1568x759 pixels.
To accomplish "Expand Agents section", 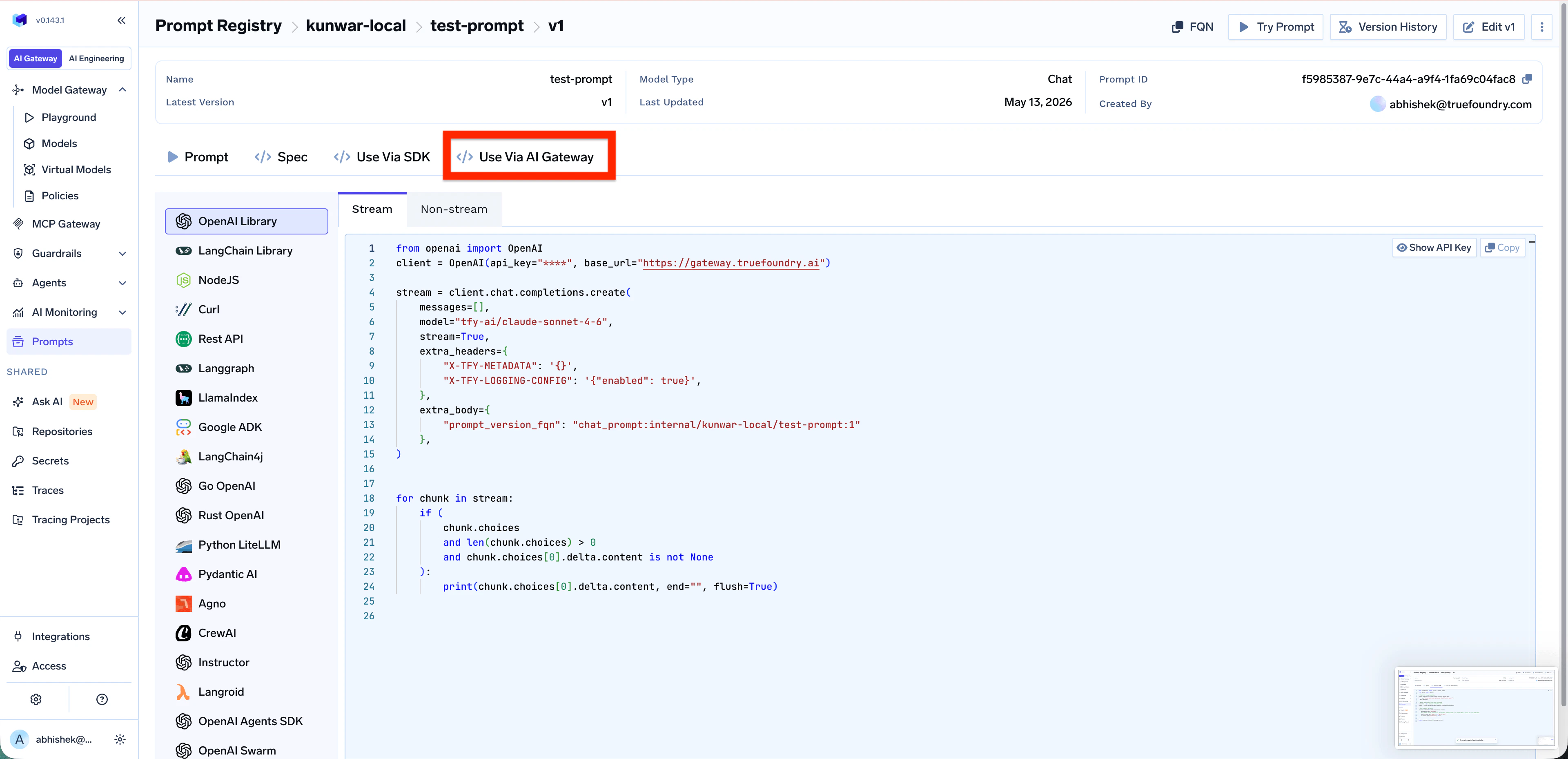I will click(122, 283).
